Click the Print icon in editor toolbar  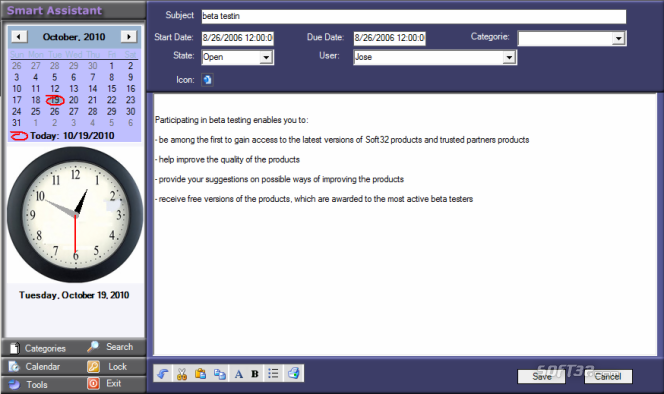293,374
